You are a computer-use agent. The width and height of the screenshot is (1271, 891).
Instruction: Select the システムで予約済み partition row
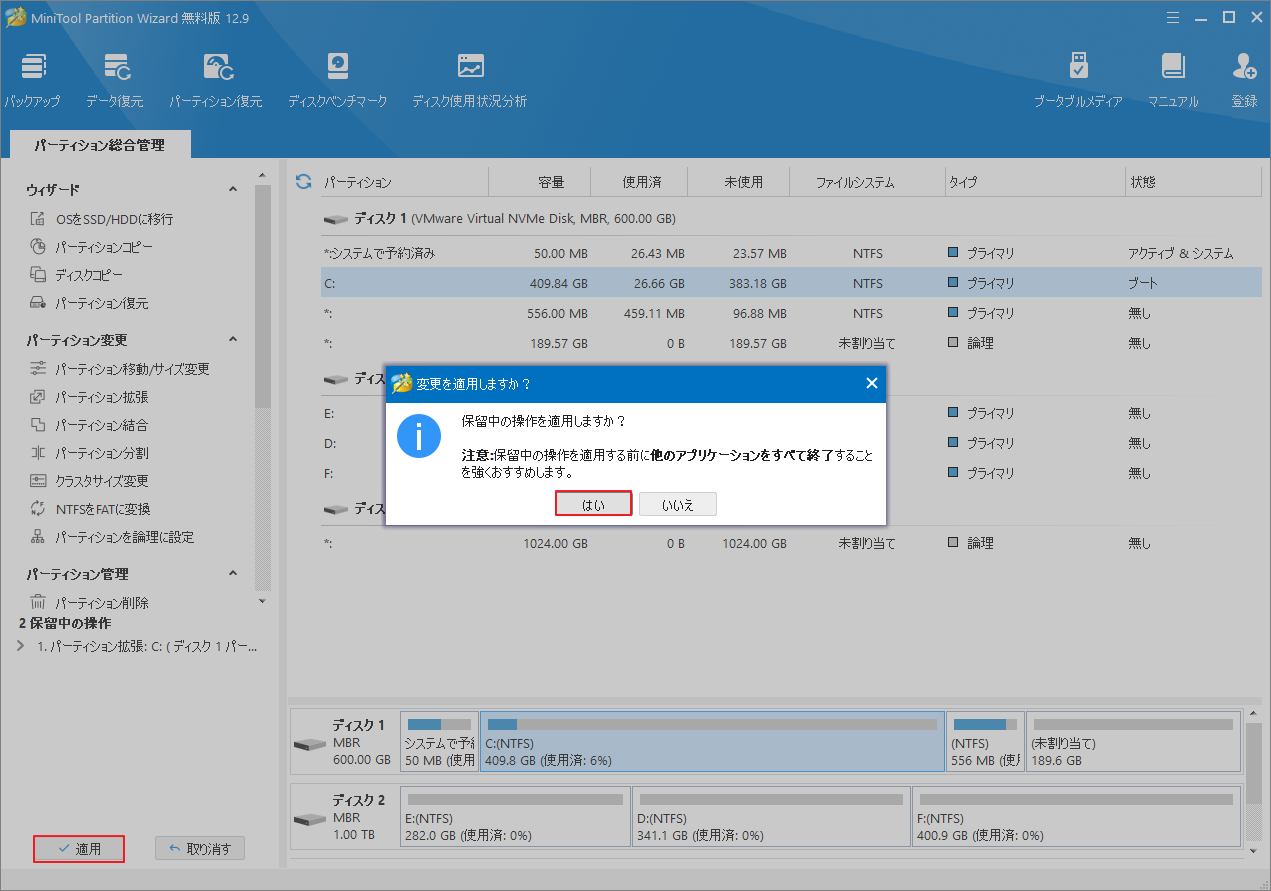tap(790, 253)
